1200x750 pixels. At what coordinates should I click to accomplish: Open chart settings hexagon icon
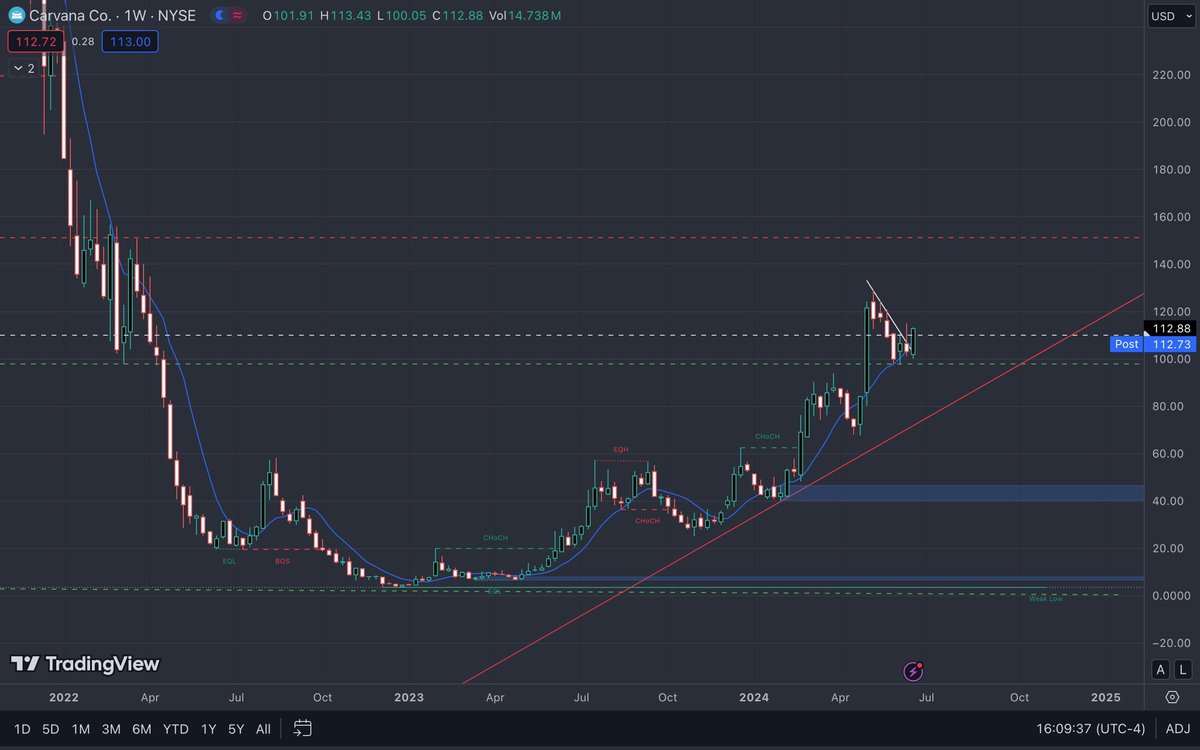pos(1172,697)
